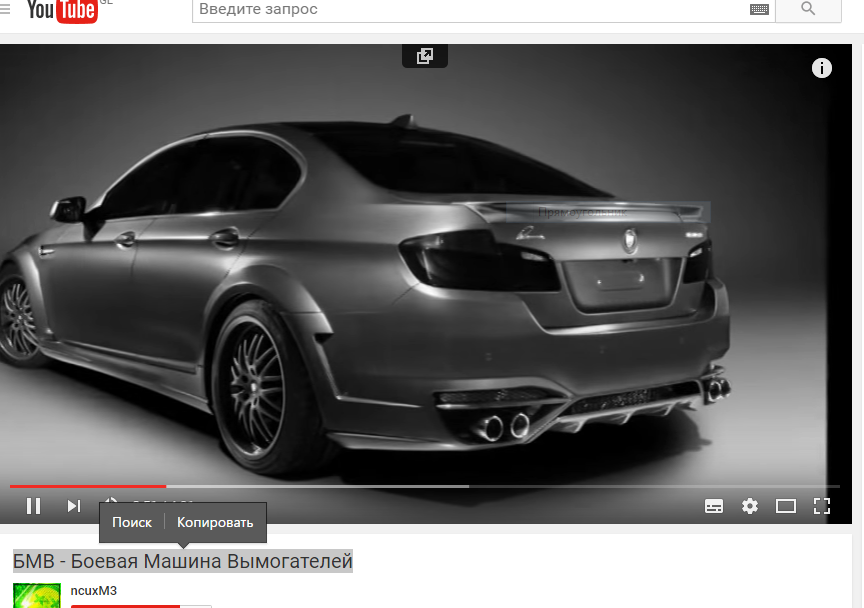Open the ncuxM3 channel avatar
Viewport: 864px width, 608px height.
click(x=37, y=595)
